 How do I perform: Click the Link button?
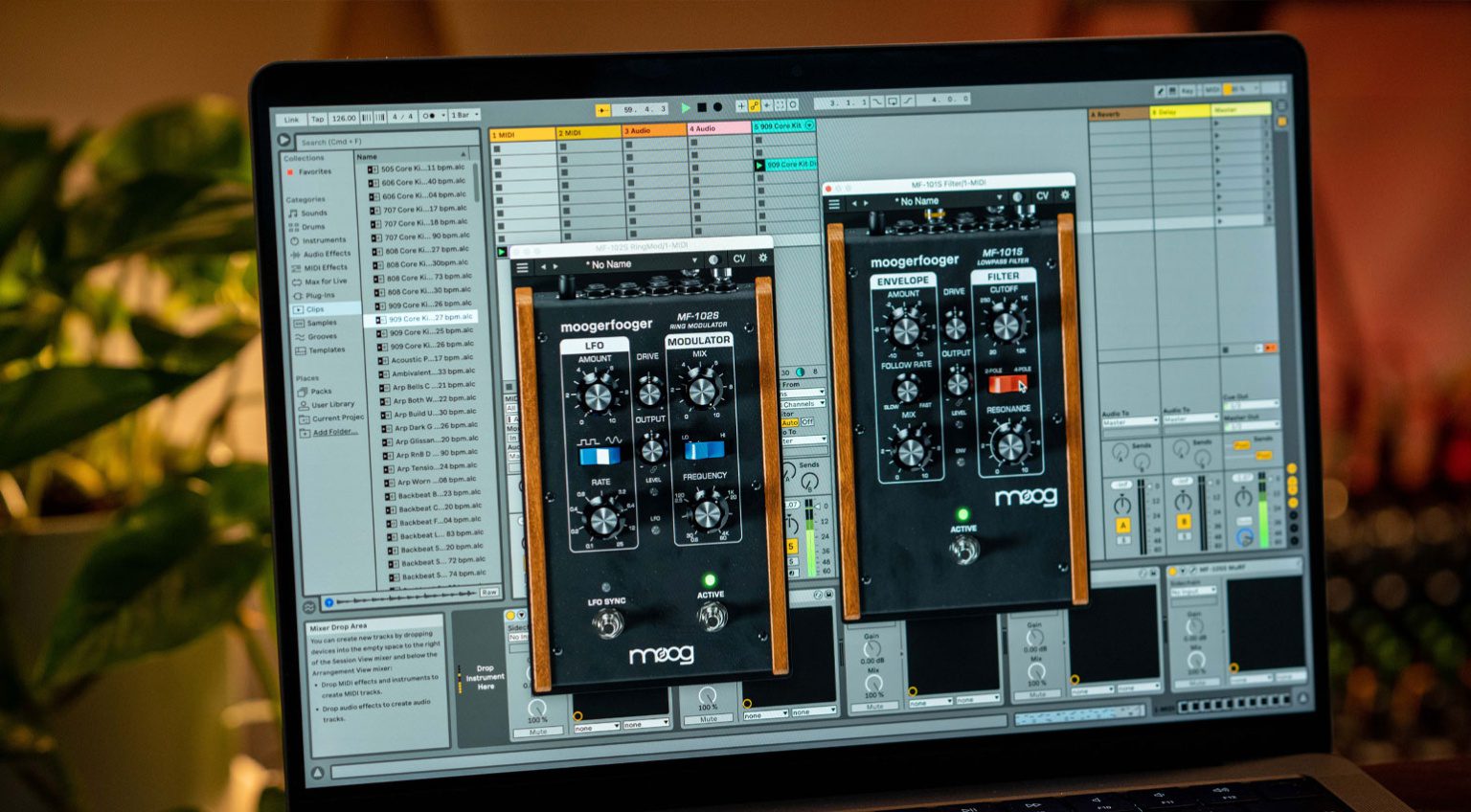[291, 120]
